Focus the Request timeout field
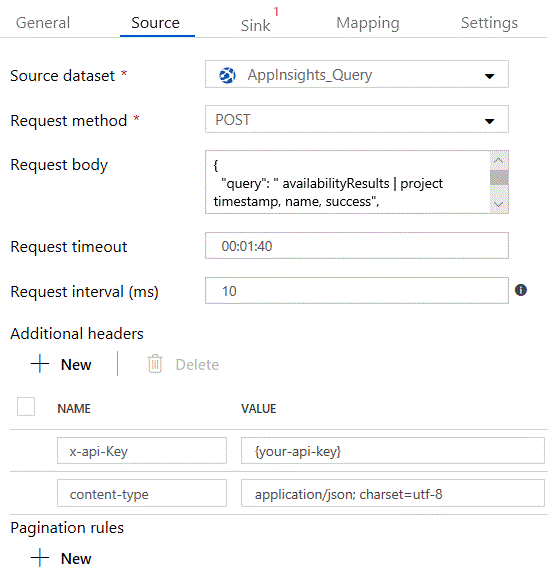The image size is (548, 586). 357,246
